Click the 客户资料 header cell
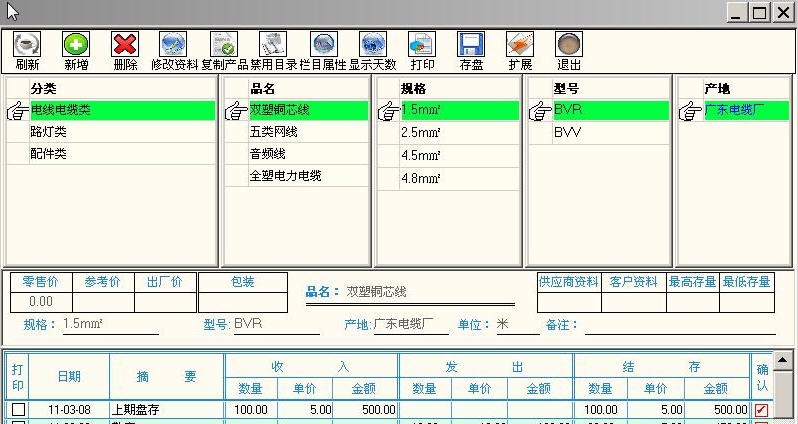 pos(634,282)
